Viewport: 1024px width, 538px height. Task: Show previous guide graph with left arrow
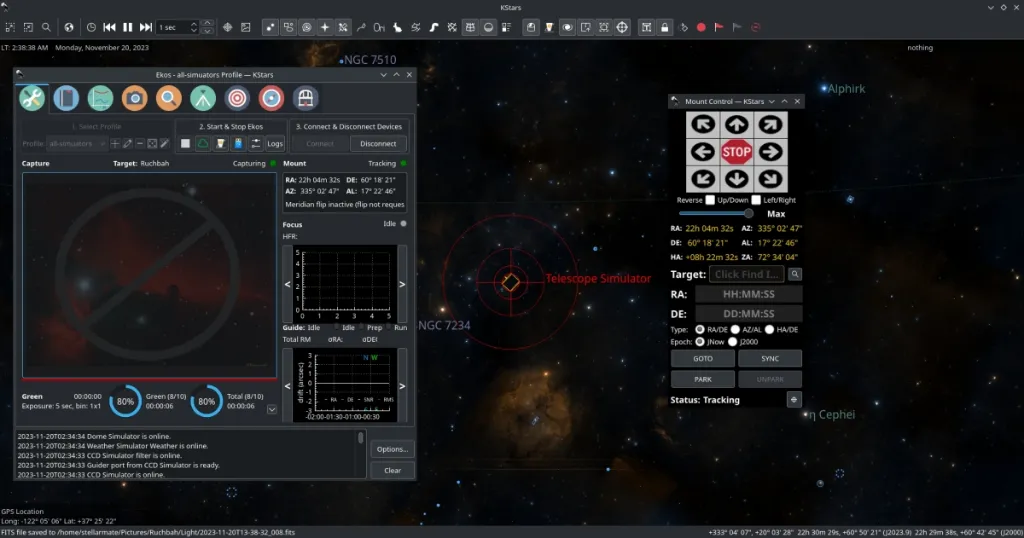pyautogui.click(x=287, y=386)
